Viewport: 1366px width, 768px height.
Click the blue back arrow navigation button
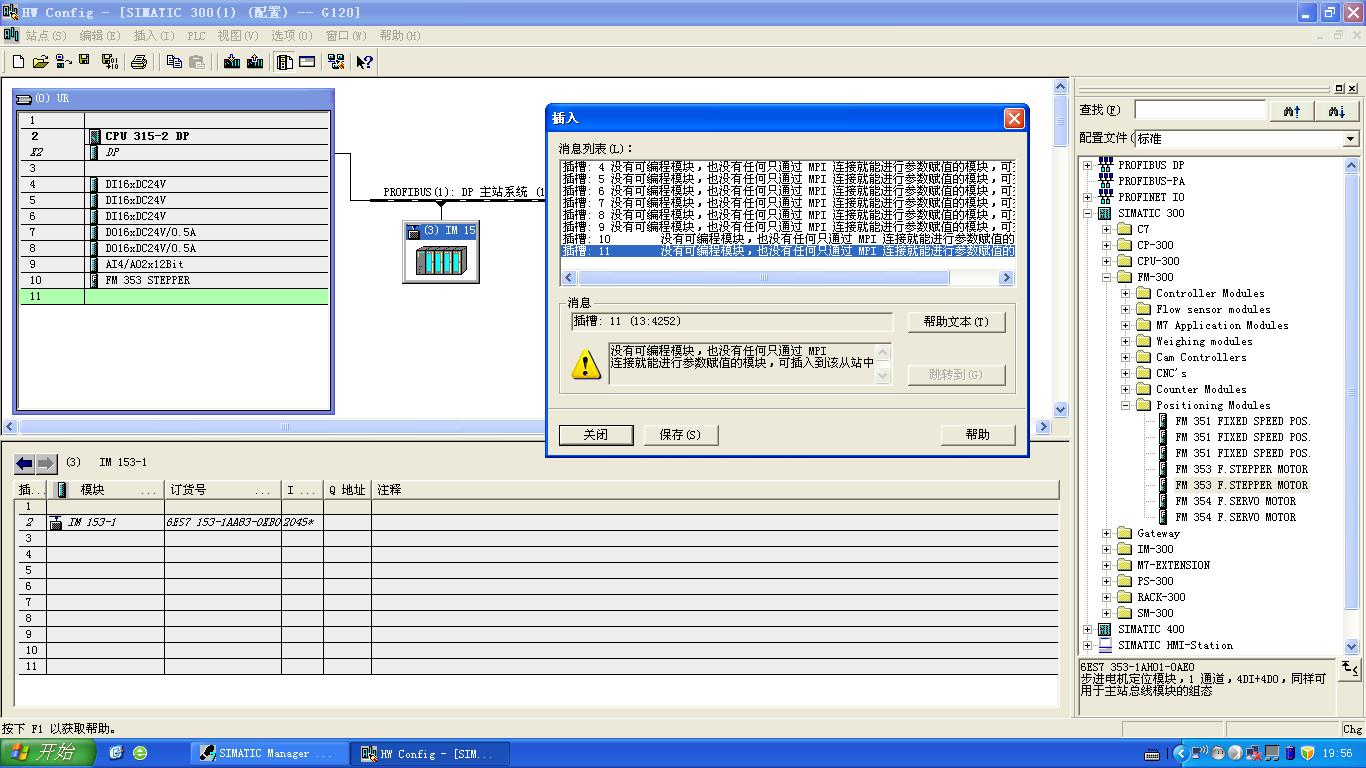click(24, 463)
